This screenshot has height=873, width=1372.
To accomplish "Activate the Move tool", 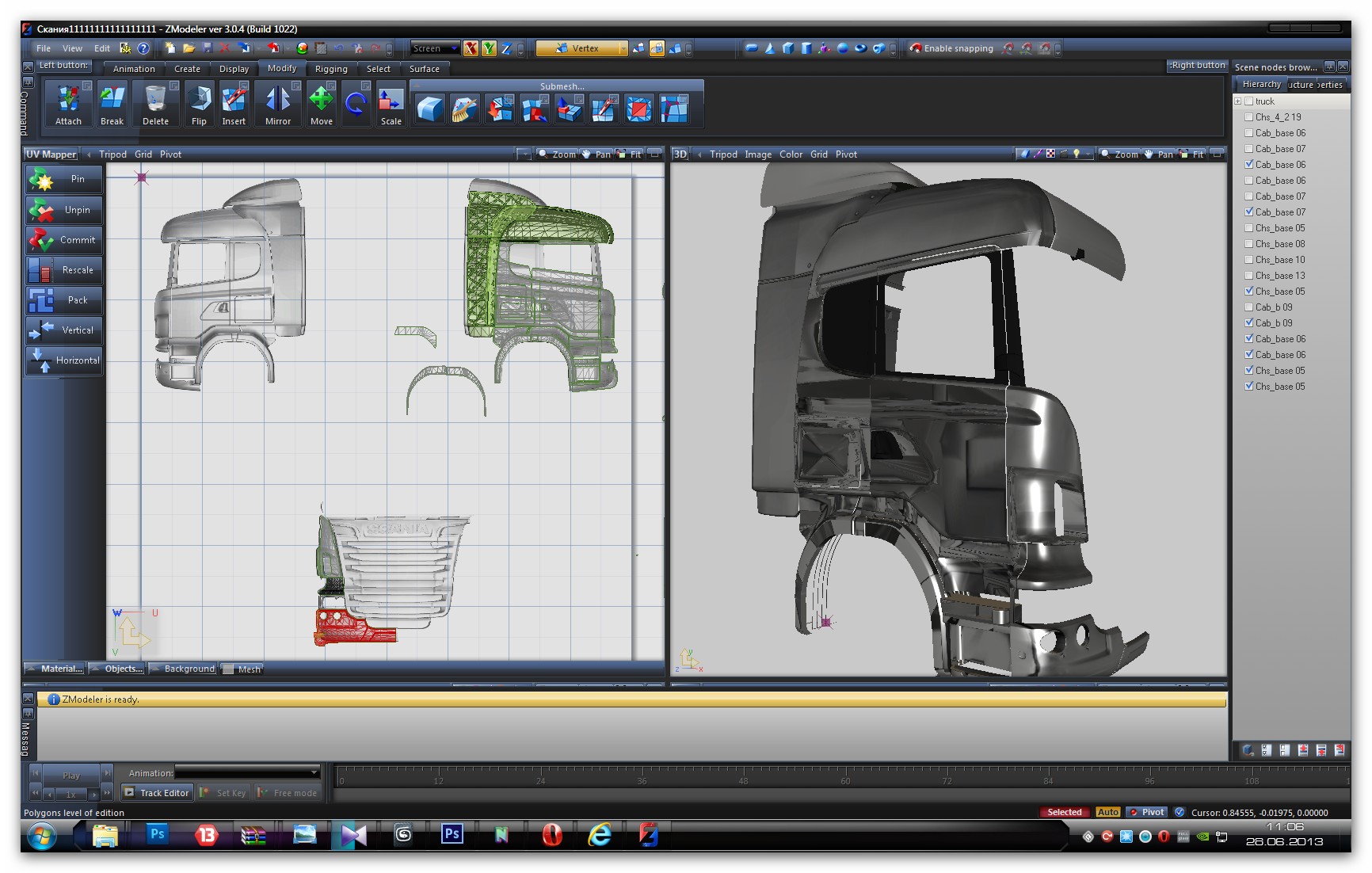I will click(x=321, y=100).
